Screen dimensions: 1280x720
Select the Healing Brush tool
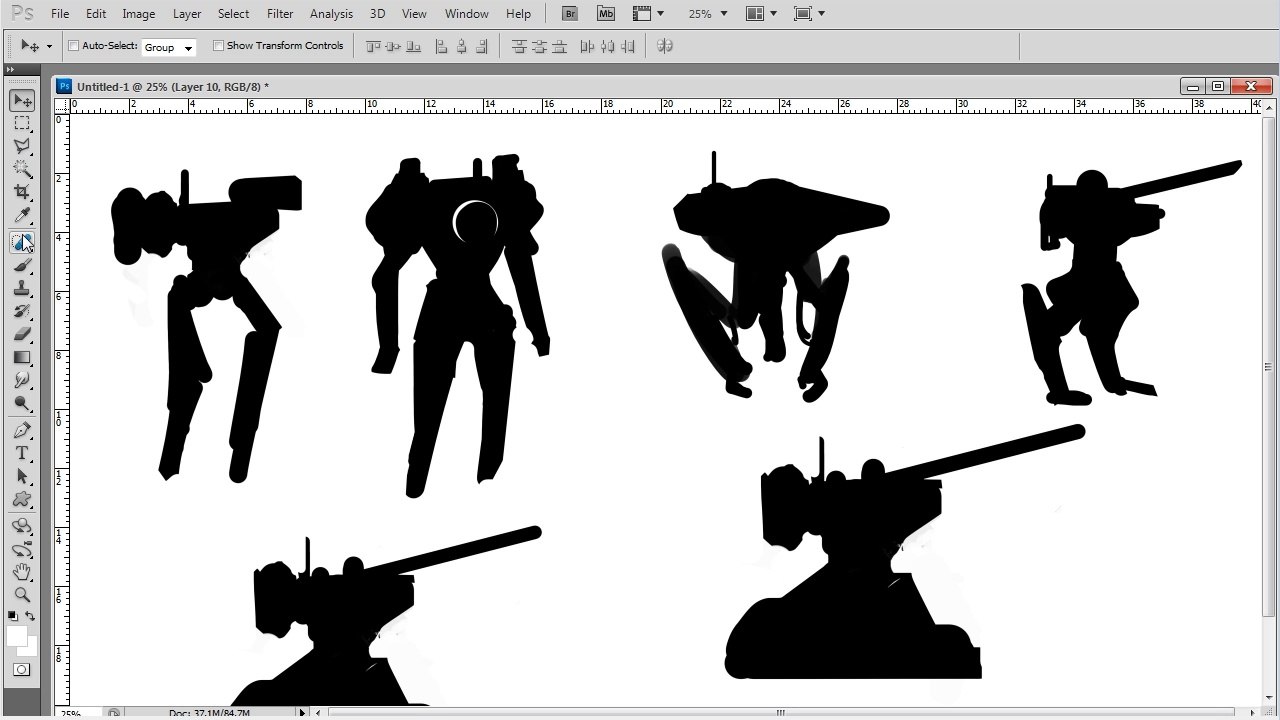click(x=22, y=242)
